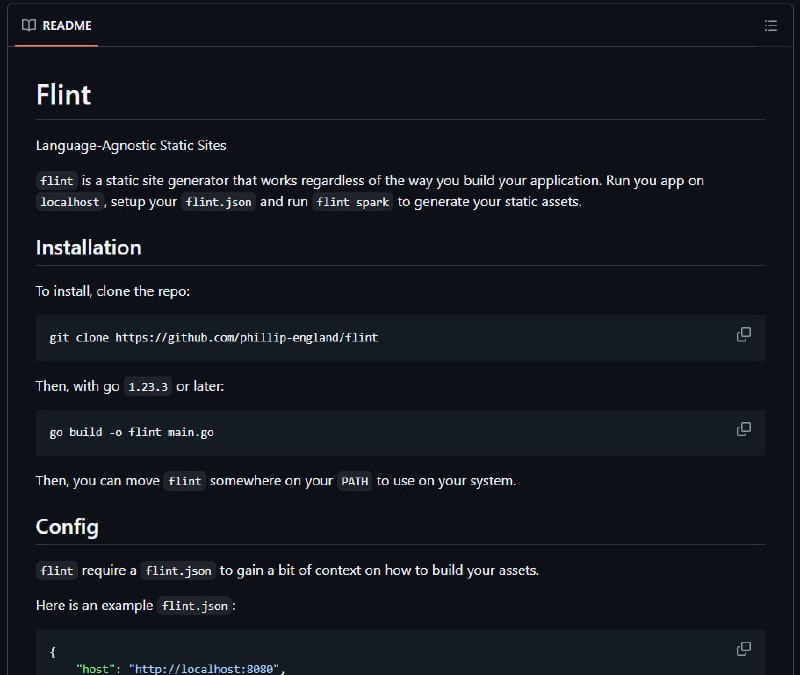Screen dimensions: 800x675
Task: Click the inline 'localhost' code snippet
Action: [70, 202]
